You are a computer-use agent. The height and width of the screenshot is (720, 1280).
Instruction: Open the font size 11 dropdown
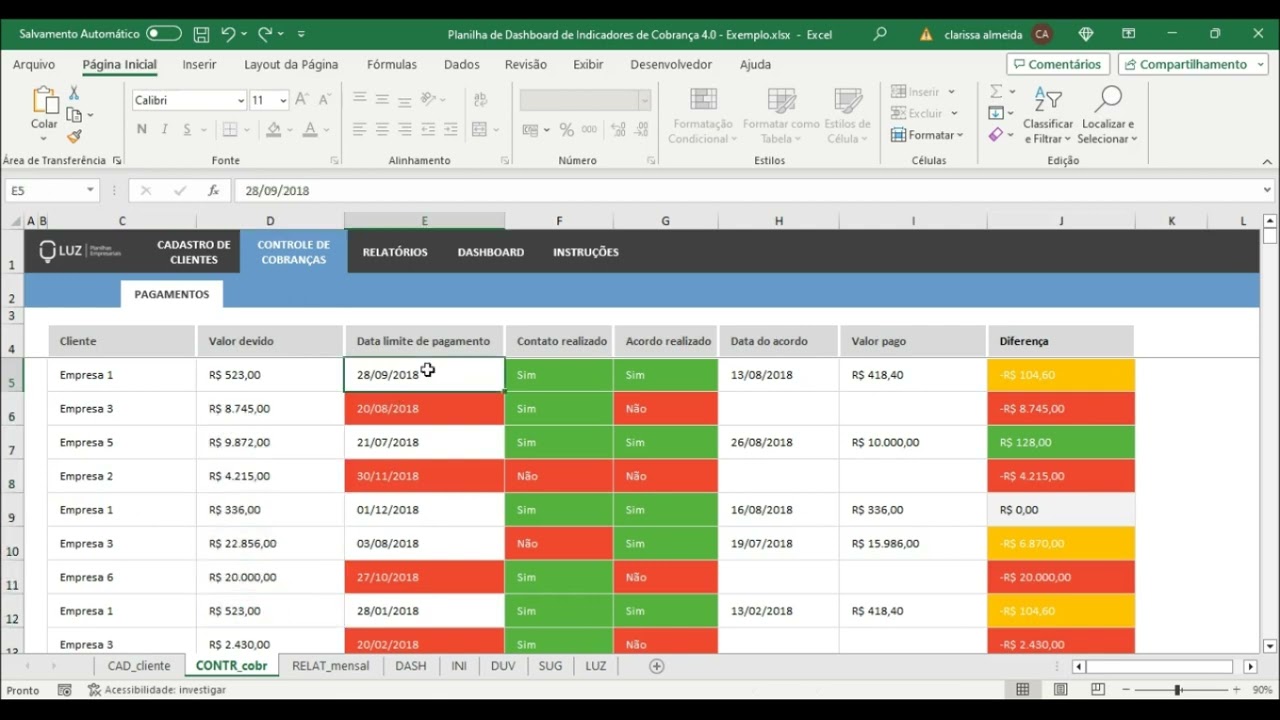click(283, 100)
